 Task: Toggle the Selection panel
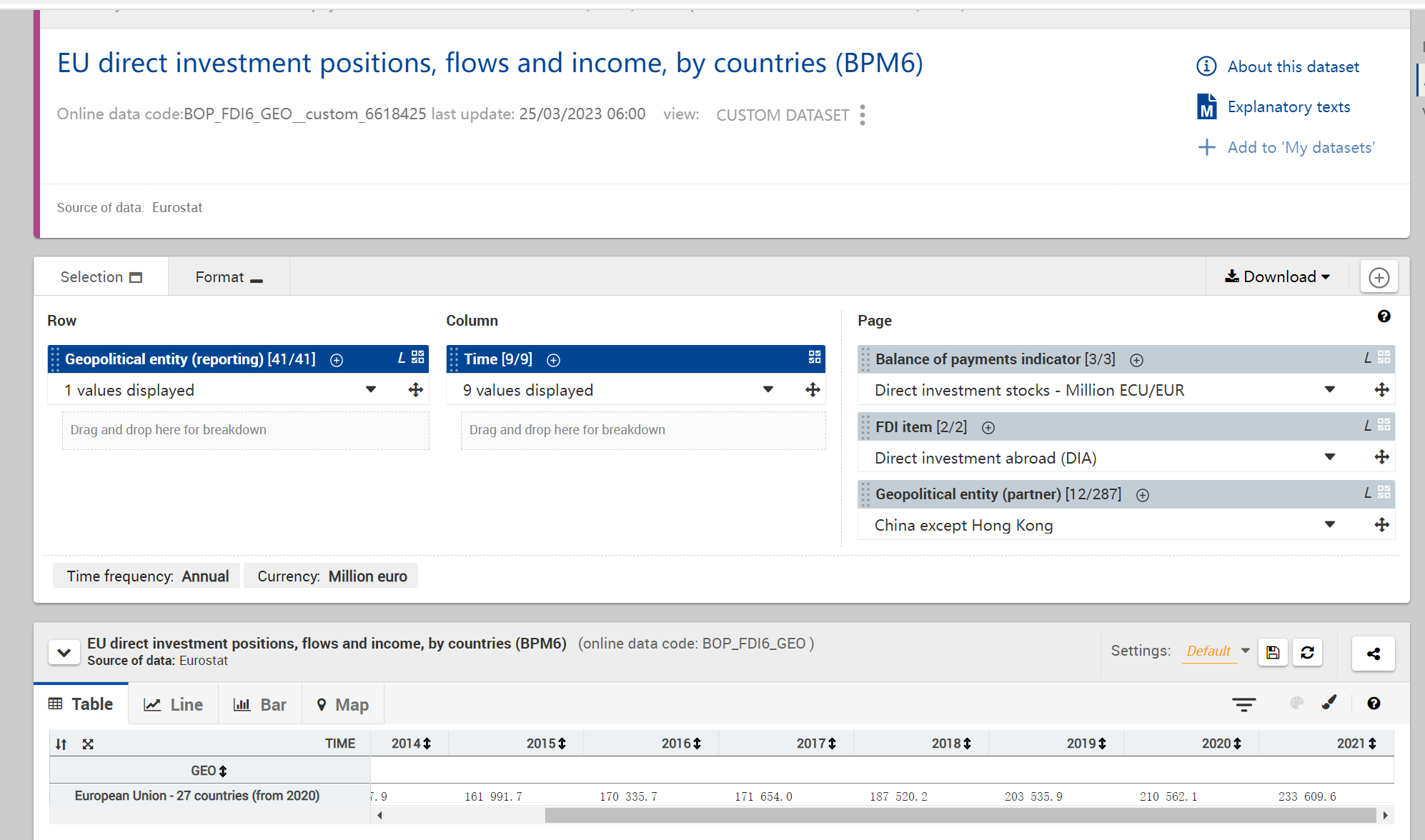[x=101, y=277]
